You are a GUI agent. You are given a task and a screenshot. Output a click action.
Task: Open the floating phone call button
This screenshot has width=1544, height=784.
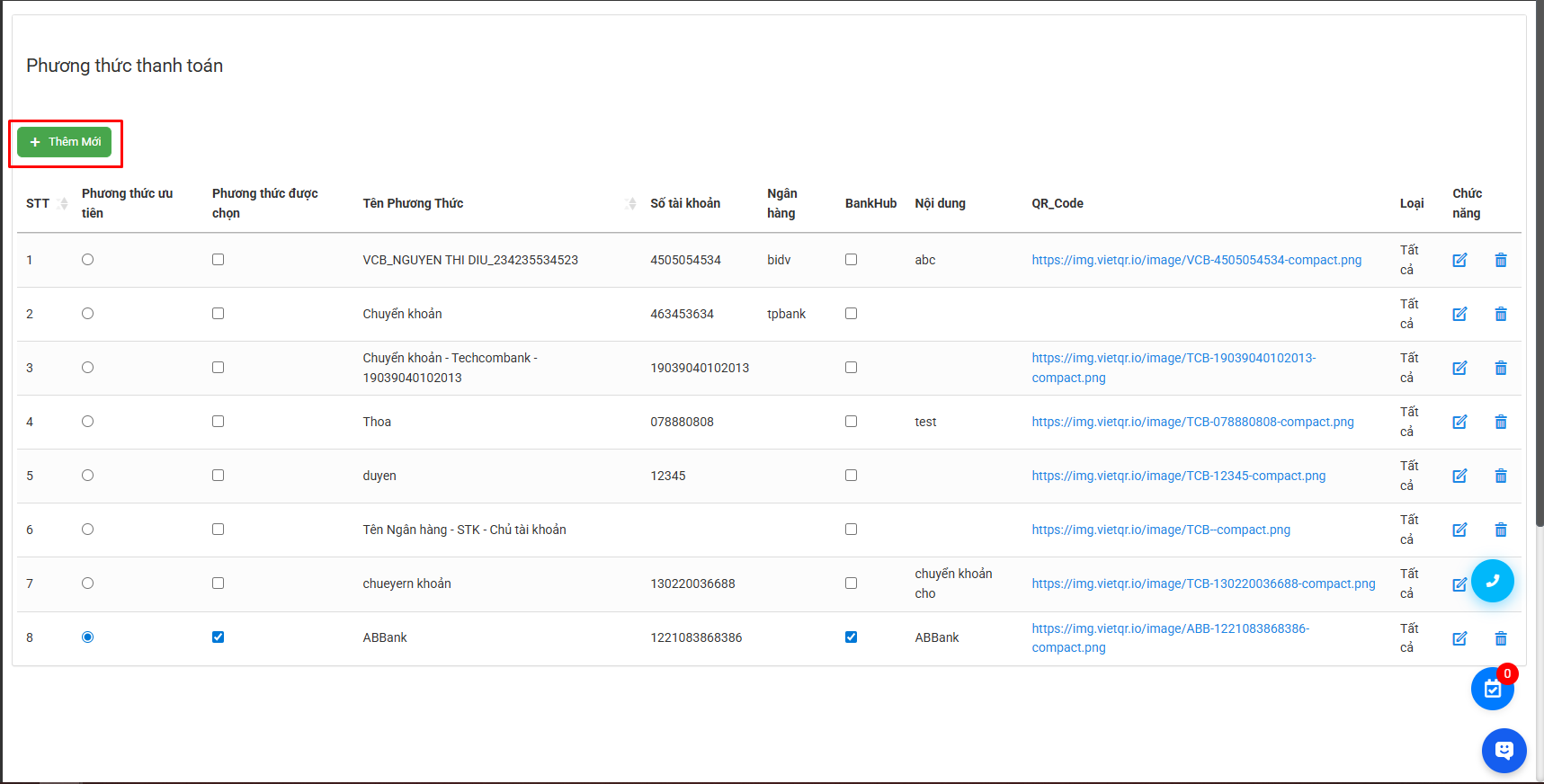(1492, 581)
